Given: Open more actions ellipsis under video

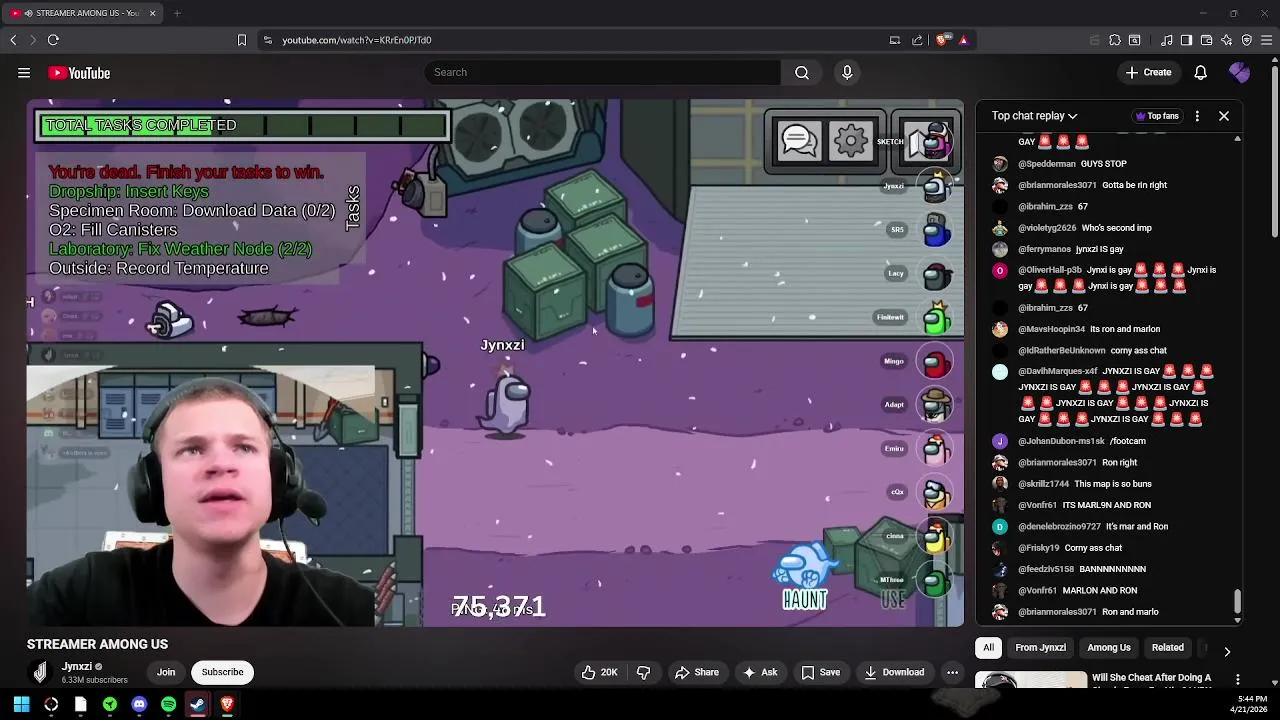Looking at the screenshot, I should click(x=952, y=672).
